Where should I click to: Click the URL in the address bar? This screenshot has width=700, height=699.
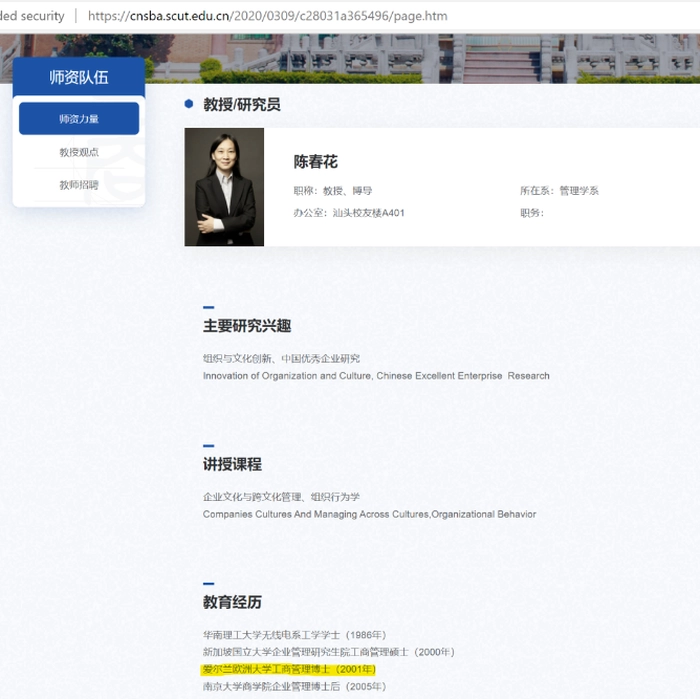(x=267, y=16)
